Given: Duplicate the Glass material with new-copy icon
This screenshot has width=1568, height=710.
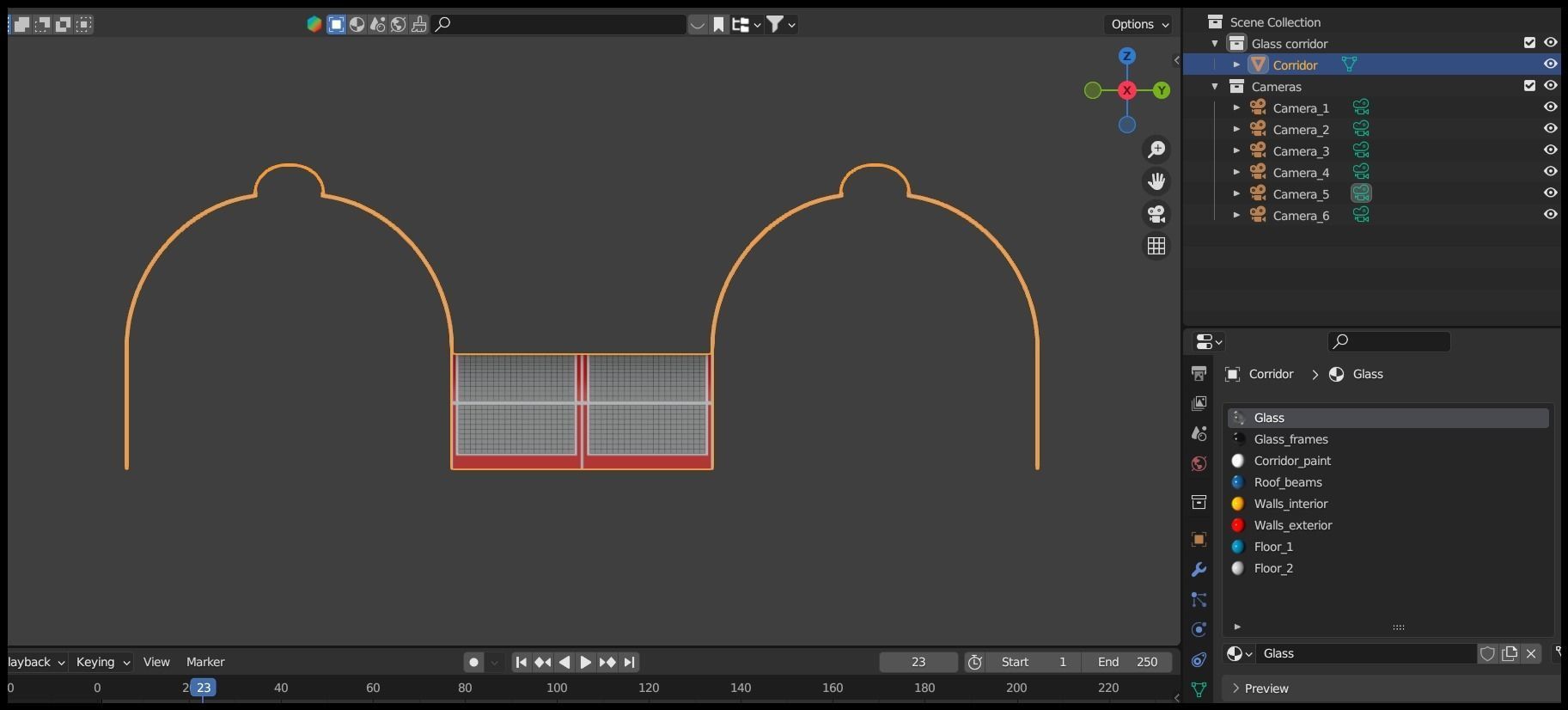Looking at the screenshot, I should pyautogui.click(x=1510, y=653).
